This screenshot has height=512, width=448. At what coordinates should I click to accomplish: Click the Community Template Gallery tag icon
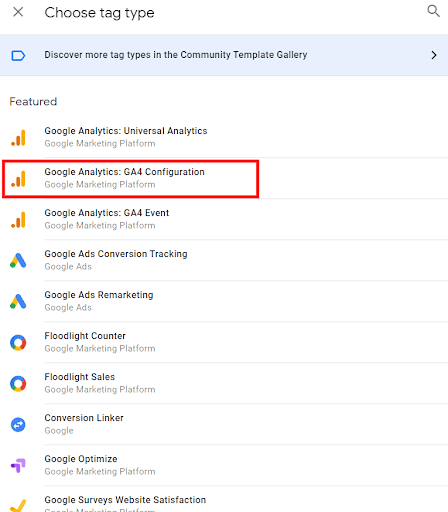coord(18,55)
